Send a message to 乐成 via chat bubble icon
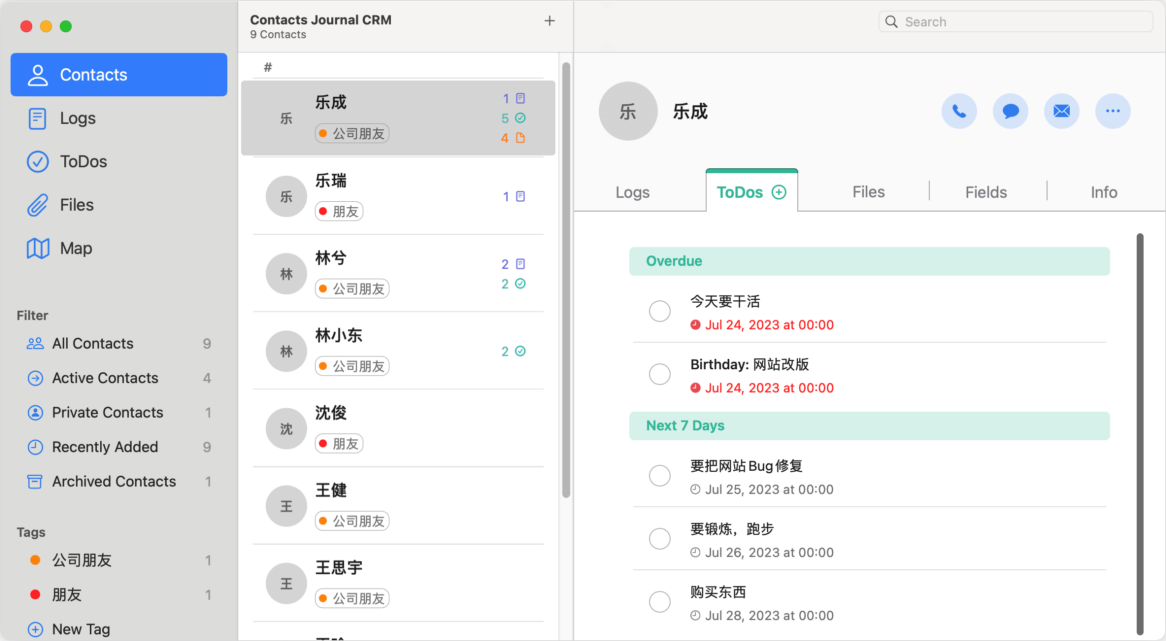This screenshot has height=641, width=1166. 1011,112
